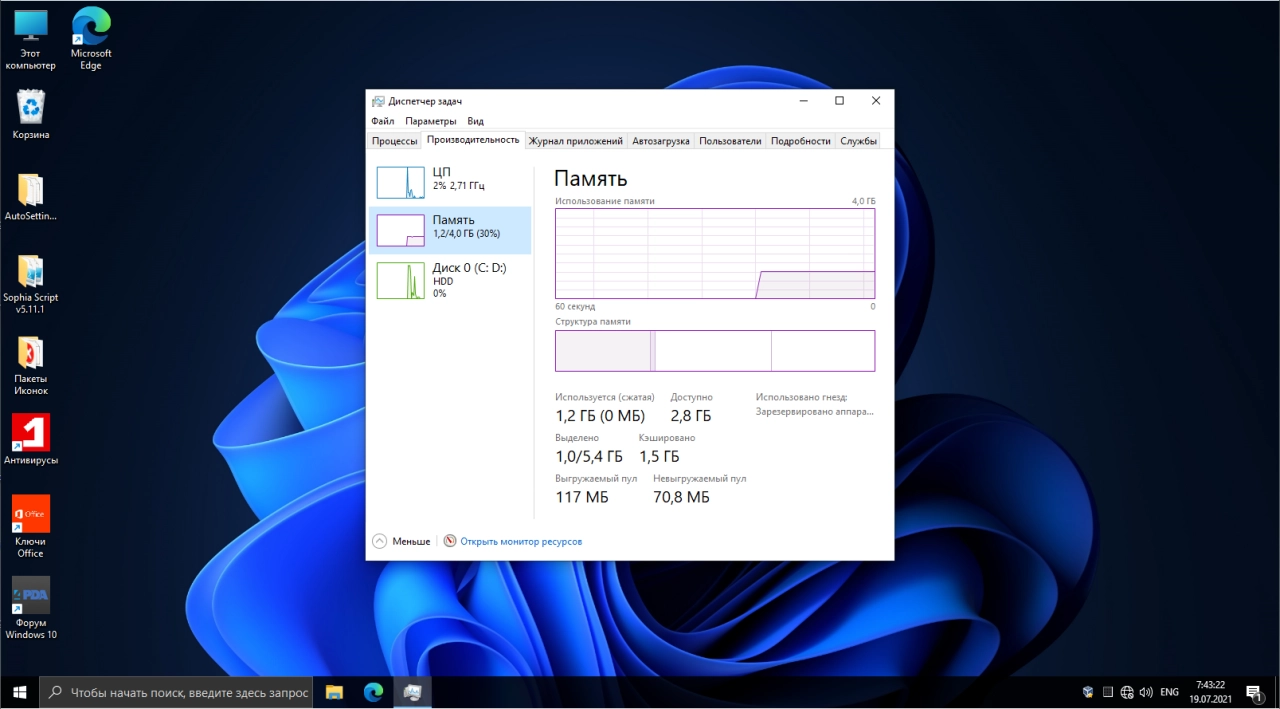Open the Windows Start button
The width and height of the screenshot is (1280, 709).
(x=19, y=691)
